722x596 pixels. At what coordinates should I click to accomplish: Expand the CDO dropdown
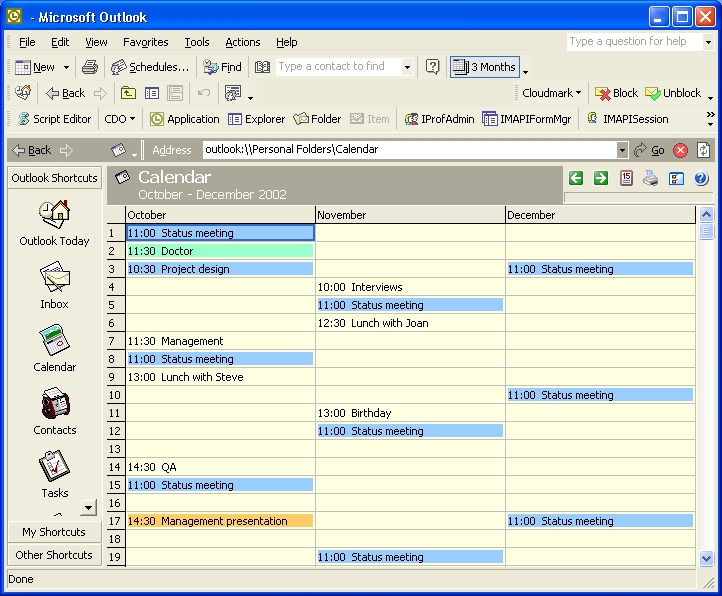pyautogui.click(x=120, y=119)
